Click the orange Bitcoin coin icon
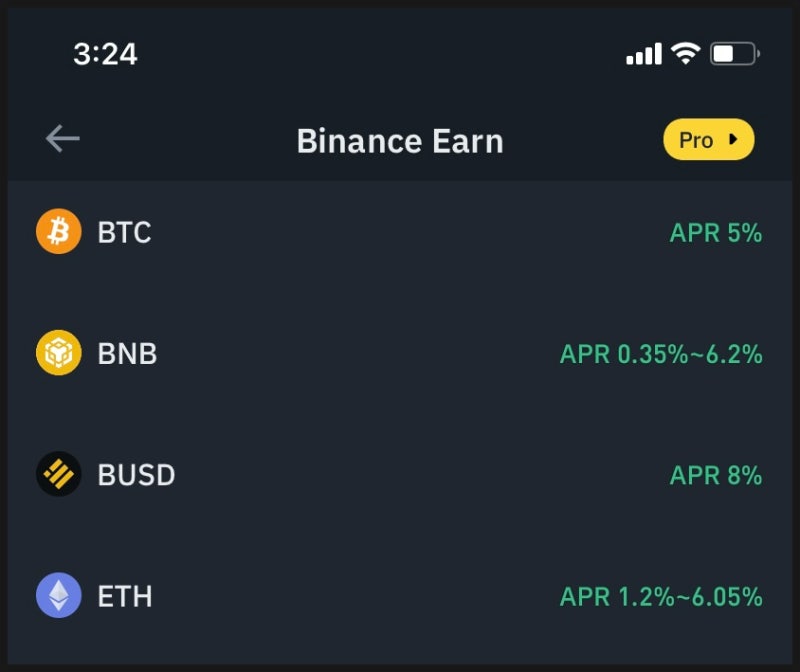The width and height of the screenshot is (800, 672). 59,231
